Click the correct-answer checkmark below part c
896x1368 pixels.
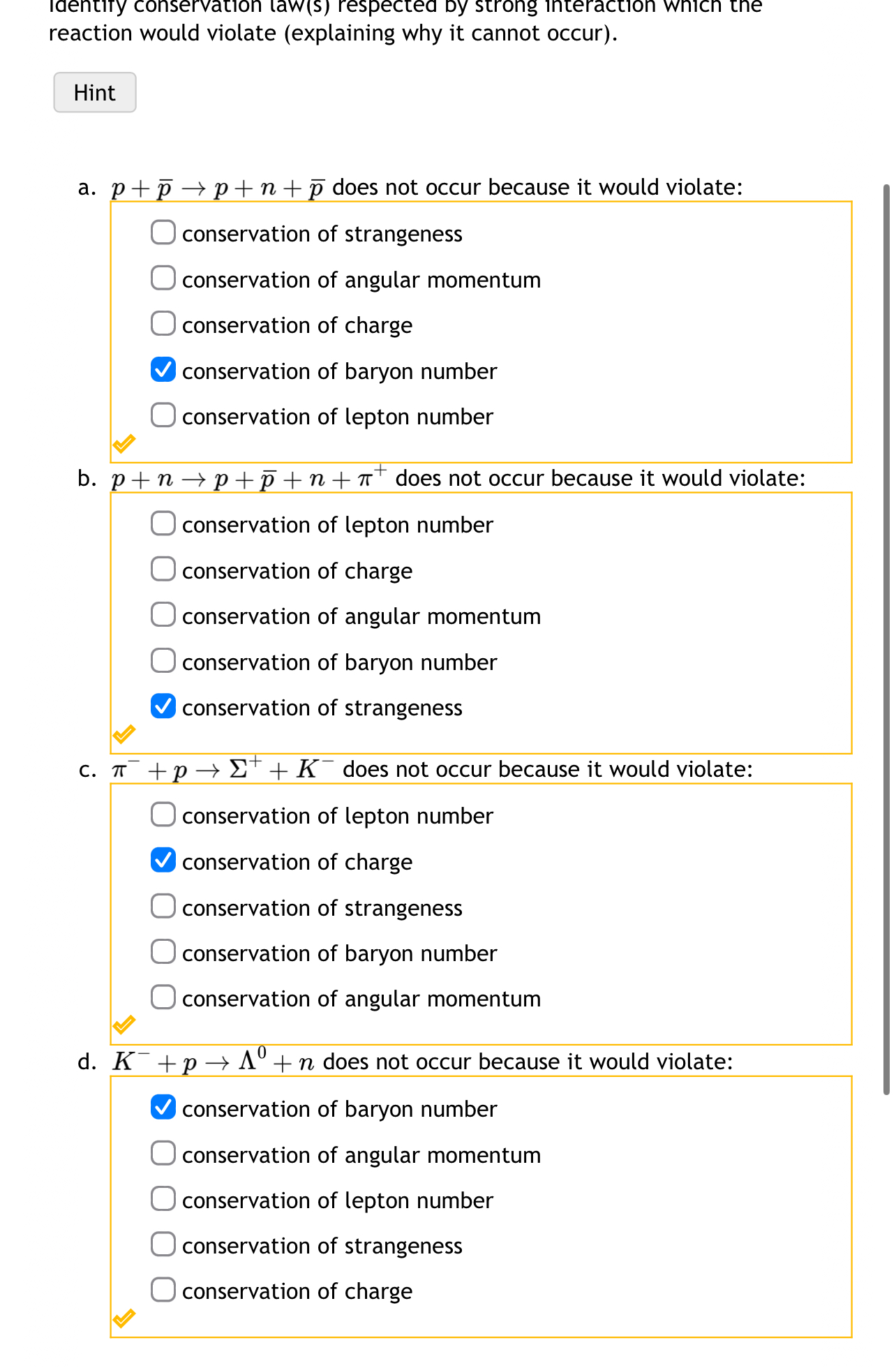[126, 1026]
